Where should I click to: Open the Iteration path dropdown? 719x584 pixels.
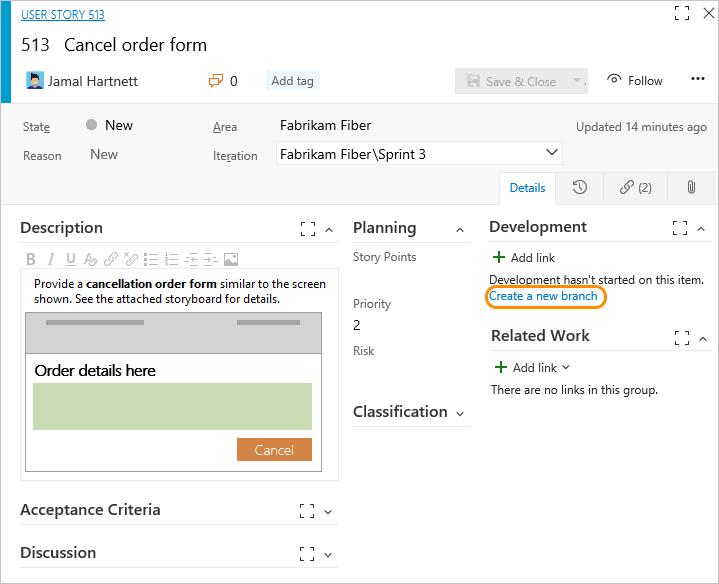point(552,154)
